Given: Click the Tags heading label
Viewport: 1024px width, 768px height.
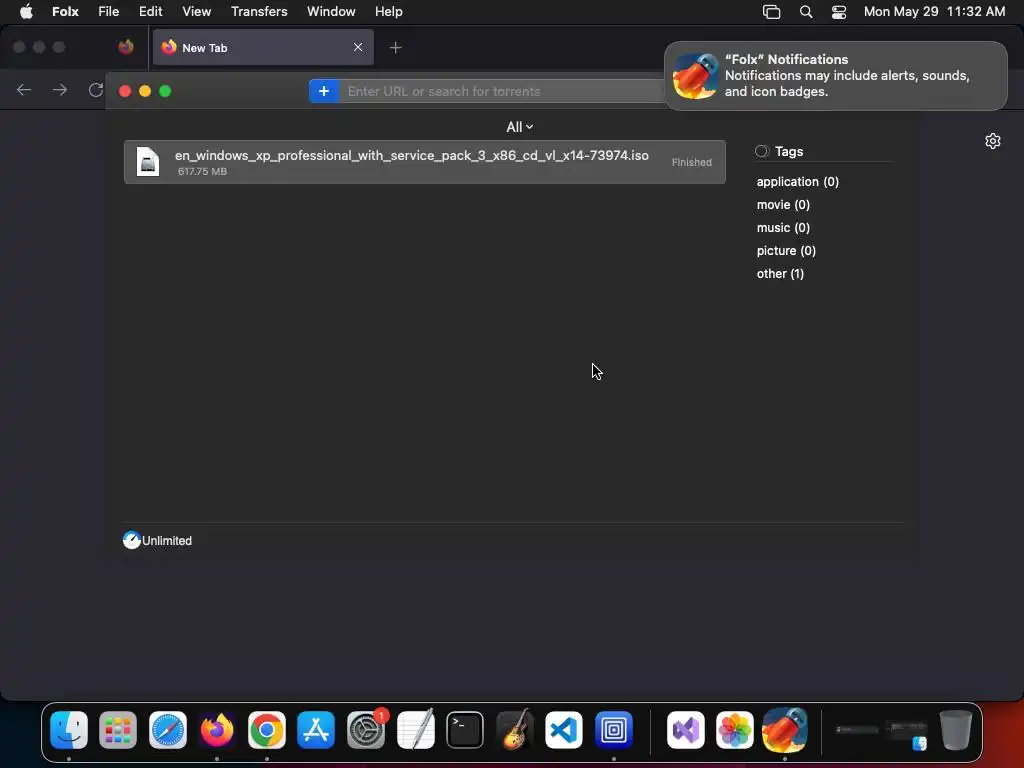Looking at the screenshot, I should (x=789, y=152).
